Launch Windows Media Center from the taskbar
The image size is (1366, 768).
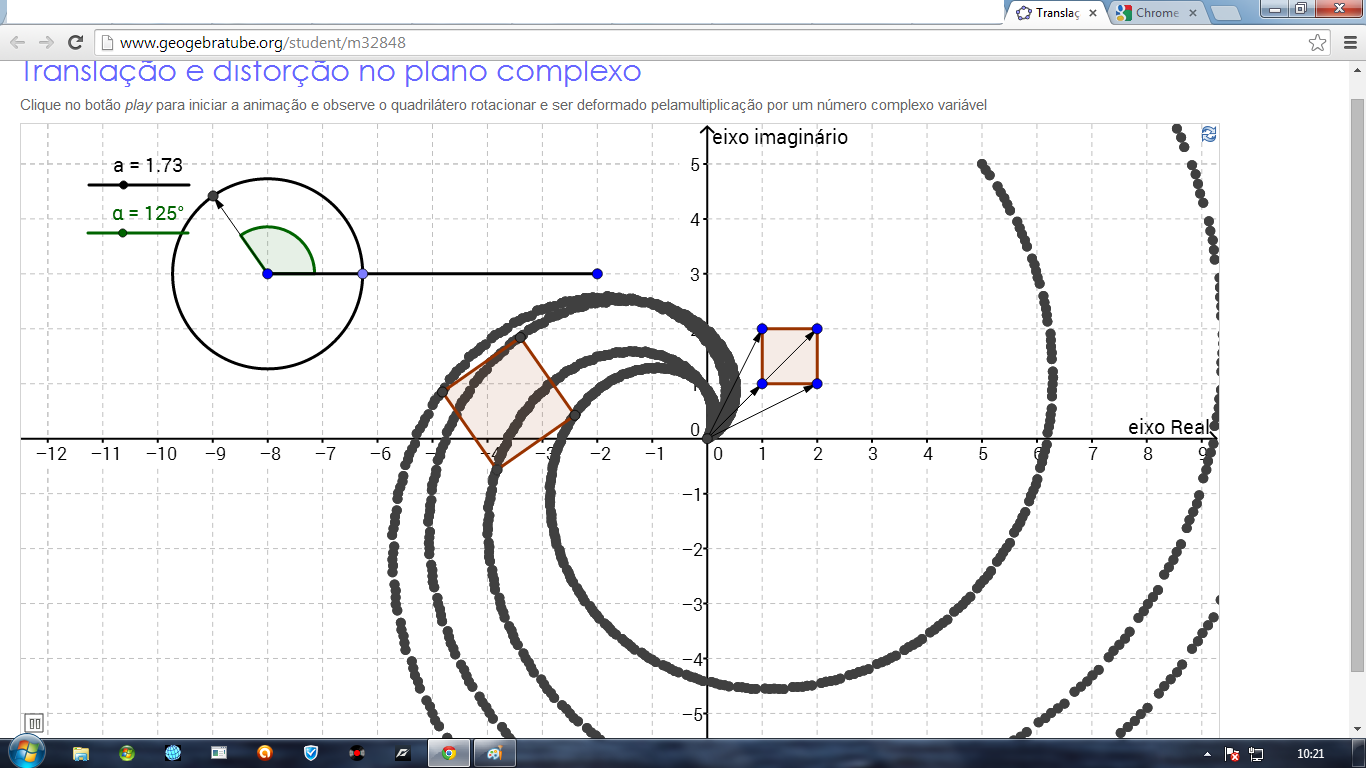127,753
